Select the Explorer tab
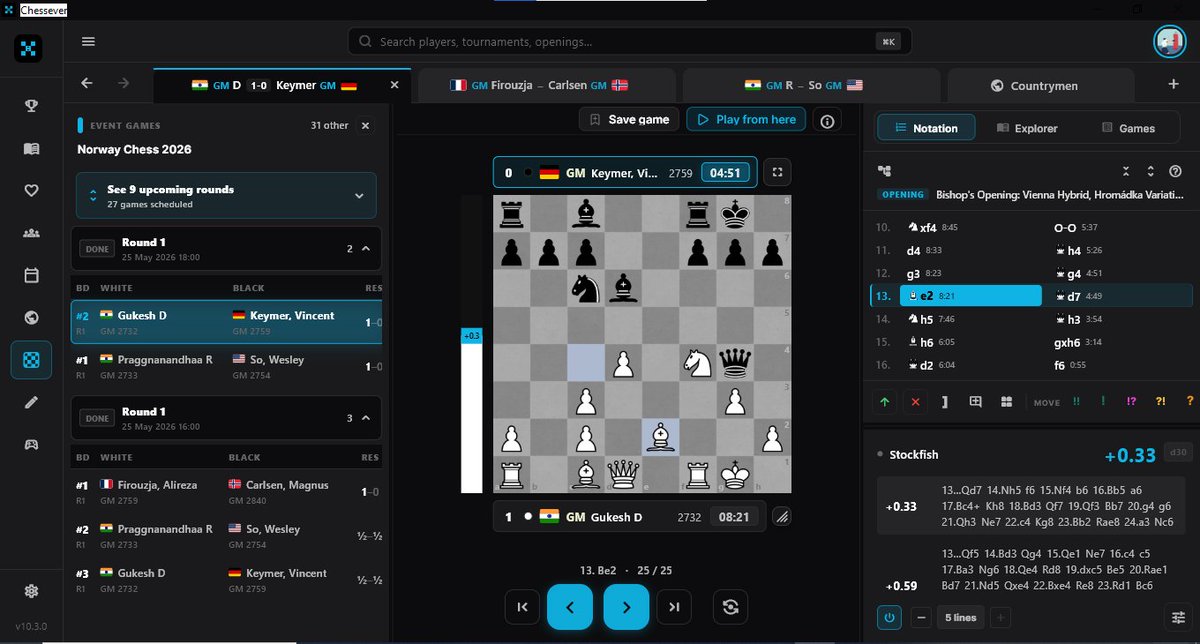 (x=1027, y=128)
